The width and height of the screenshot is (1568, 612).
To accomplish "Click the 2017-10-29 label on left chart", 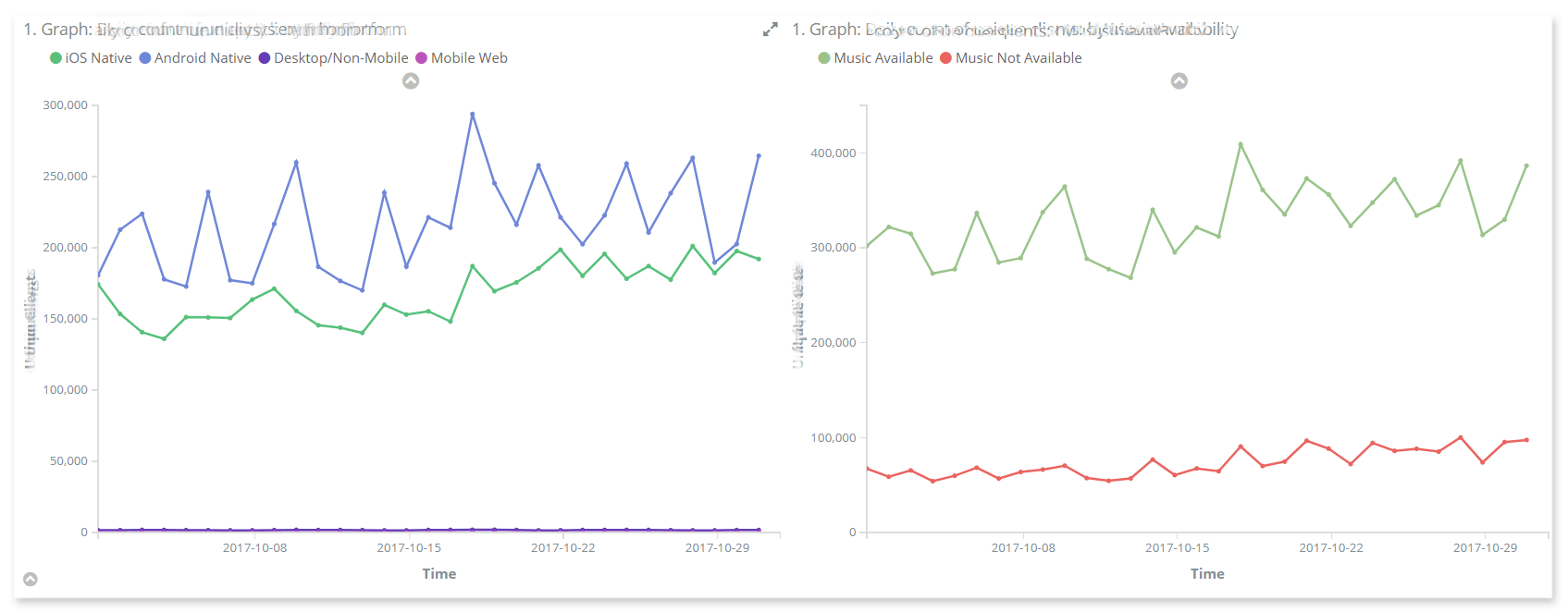I will [717, 548].
